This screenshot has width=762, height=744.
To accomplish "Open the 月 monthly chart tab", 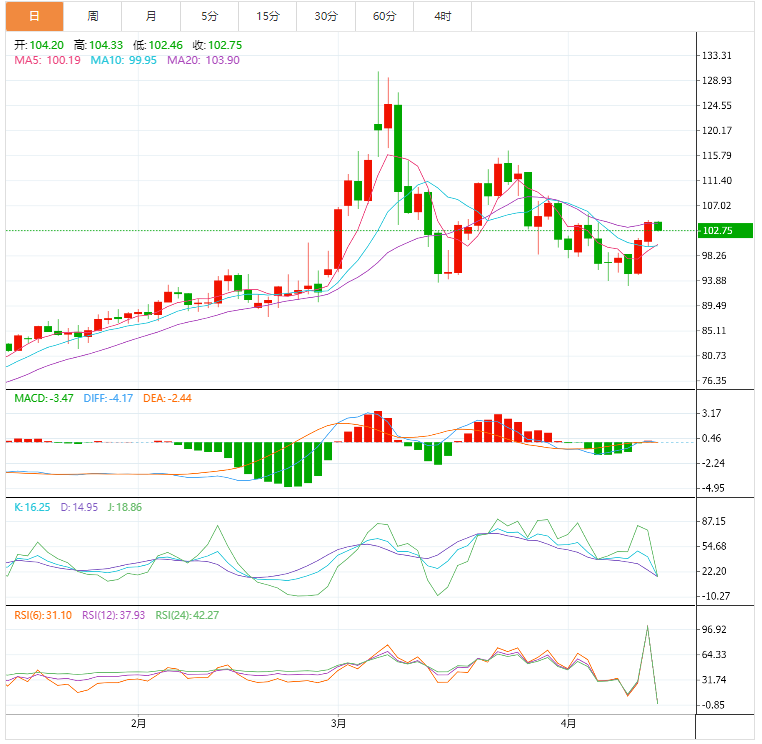I will click(x=150, y=16).
